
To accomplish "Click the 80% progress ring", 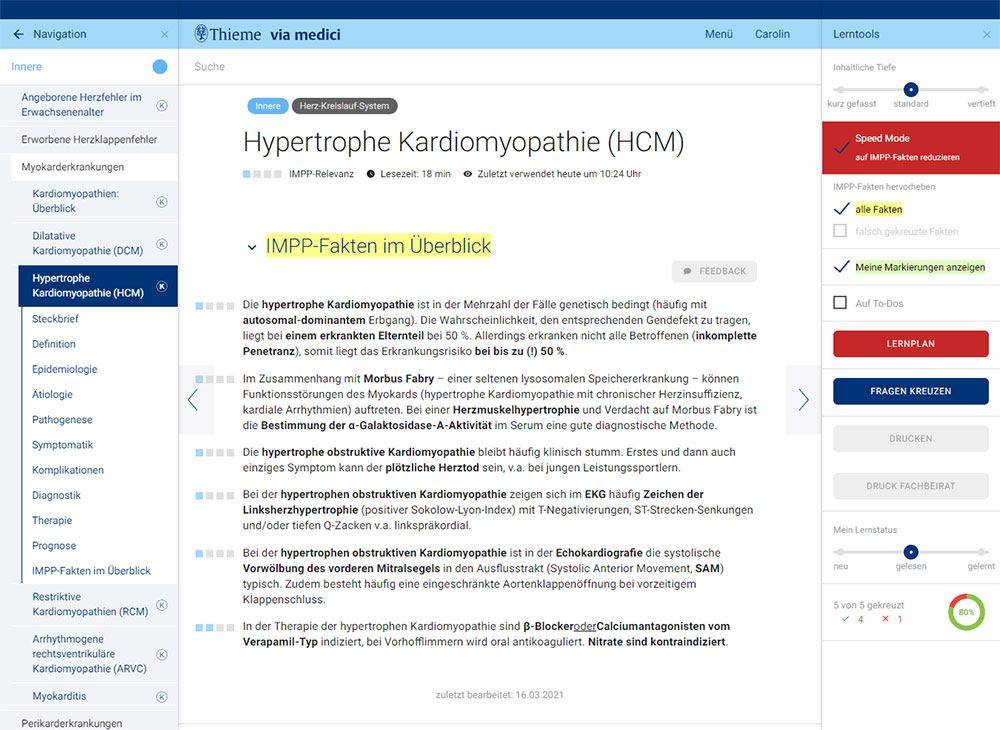I will click(x=966, y=612).
